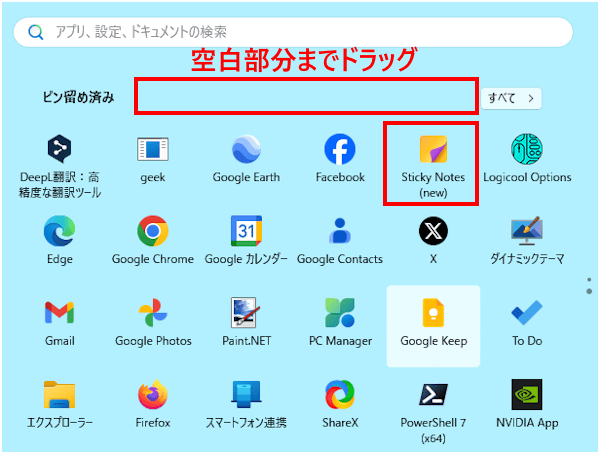Open the To Do app
Image resolution: width=600 pixels, height=454 pixels.
tap(527, 322)
